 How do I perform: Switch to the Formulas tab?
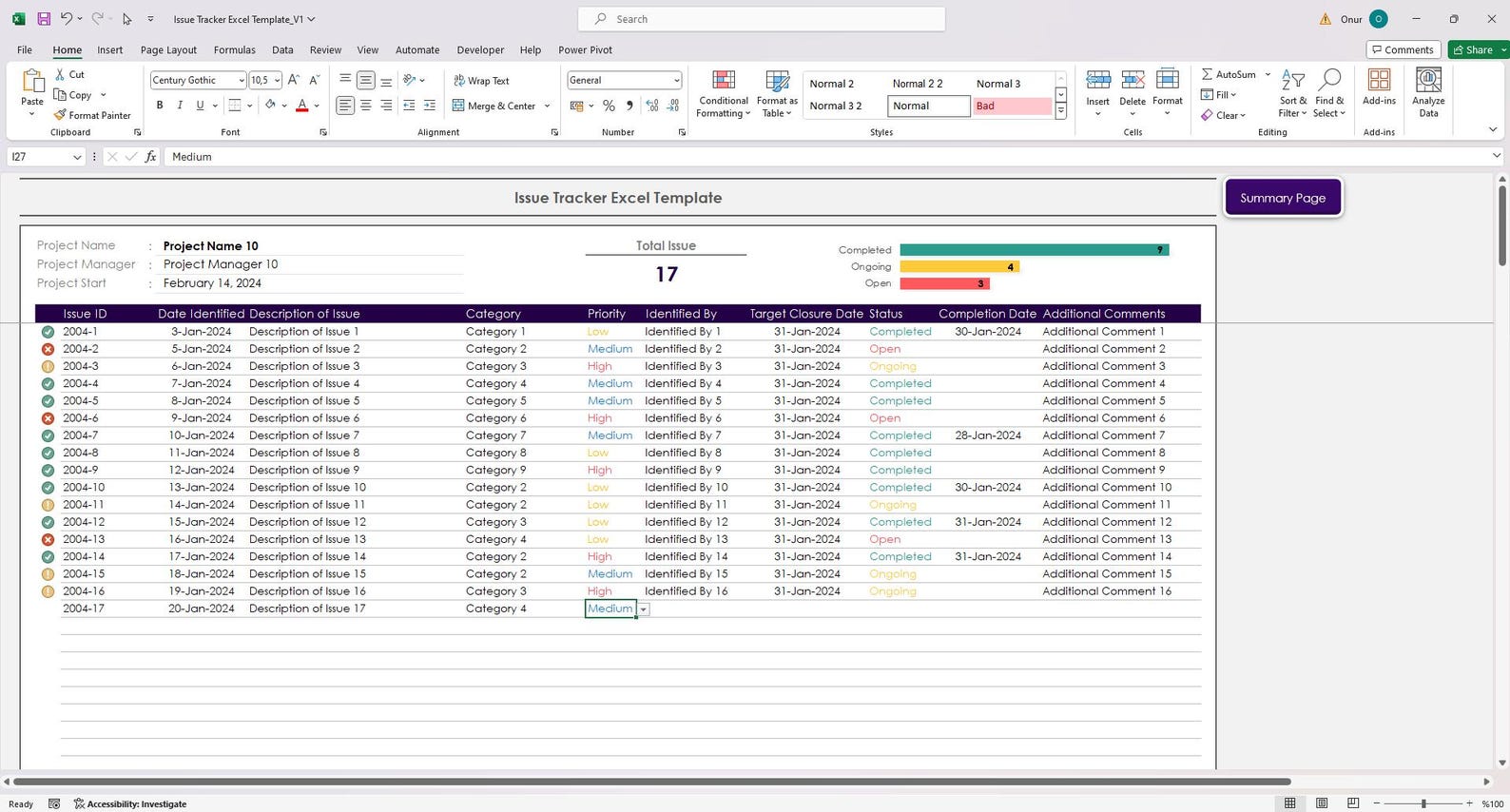tap(234, 50)
